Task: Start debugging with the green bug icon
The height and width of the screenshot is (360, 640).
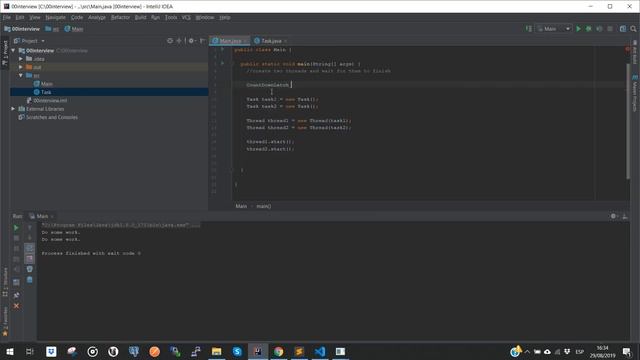Action: [x=589, y=29]
